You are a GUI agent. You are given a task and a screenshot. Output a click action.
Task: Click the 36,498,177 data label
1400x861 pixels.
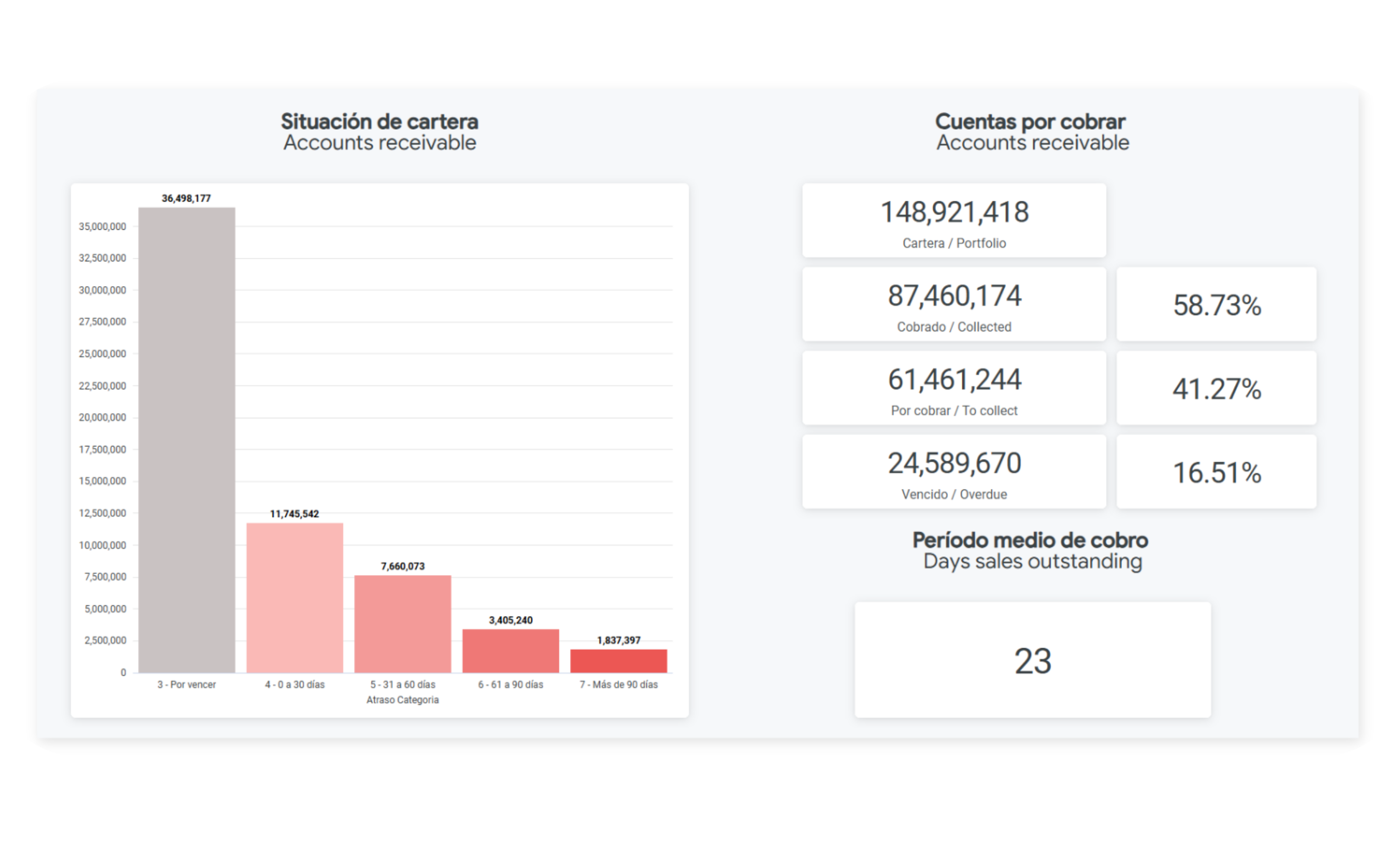pyautogui.click(x=187, y=198)
